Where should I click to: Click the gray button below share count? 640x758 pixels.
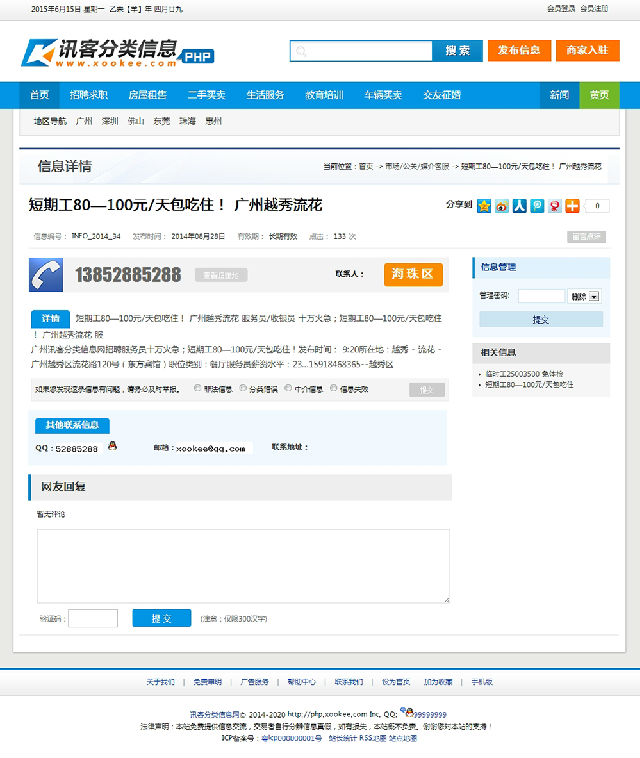tap(586, 236)
